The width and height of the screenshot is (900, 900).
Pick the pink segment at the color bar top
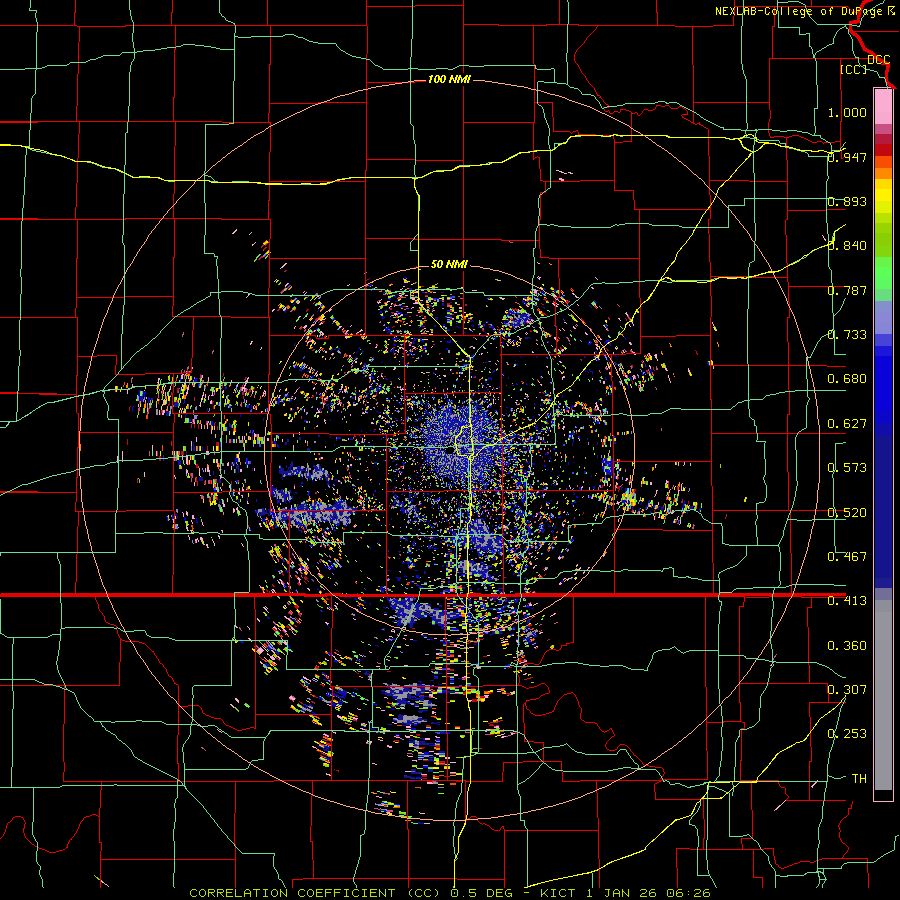coord(883,106)
